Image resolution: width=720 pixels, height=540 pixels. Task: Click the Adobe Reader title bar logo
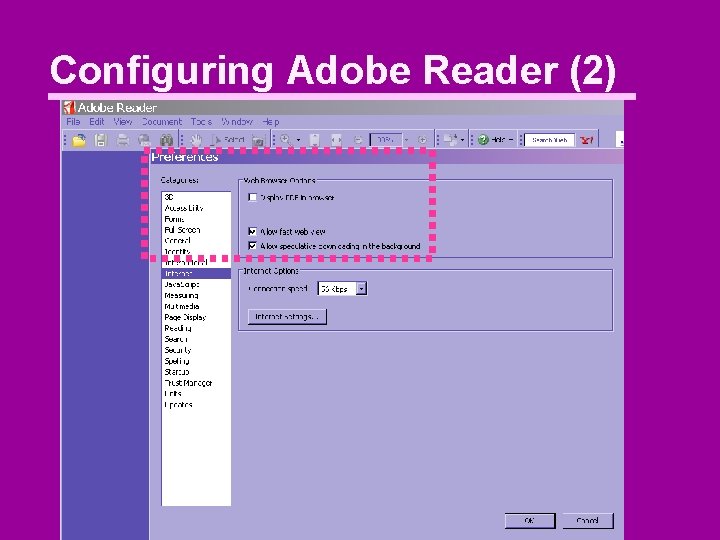click(69, 107)
